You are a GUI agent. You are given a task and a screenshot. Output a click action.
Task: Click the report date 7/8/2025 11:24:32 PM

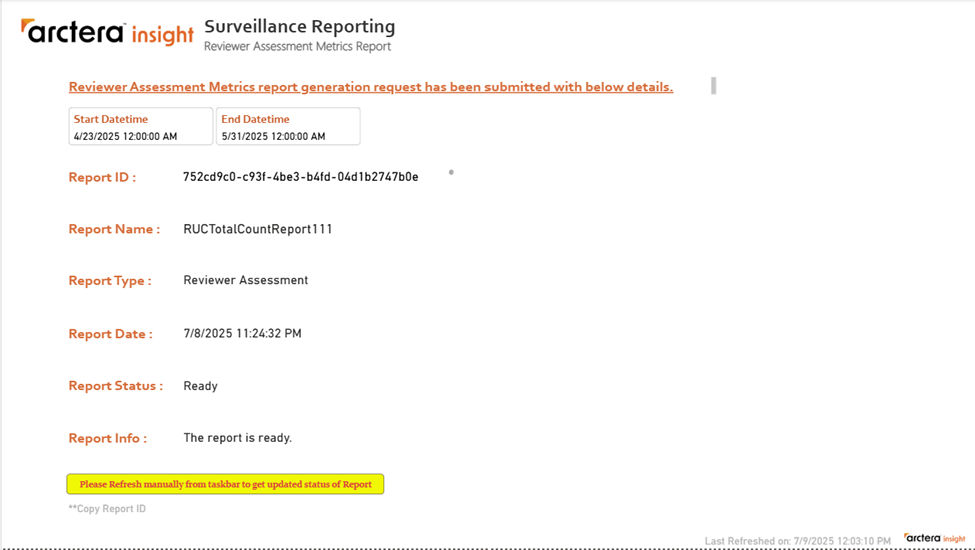point(242,334)
